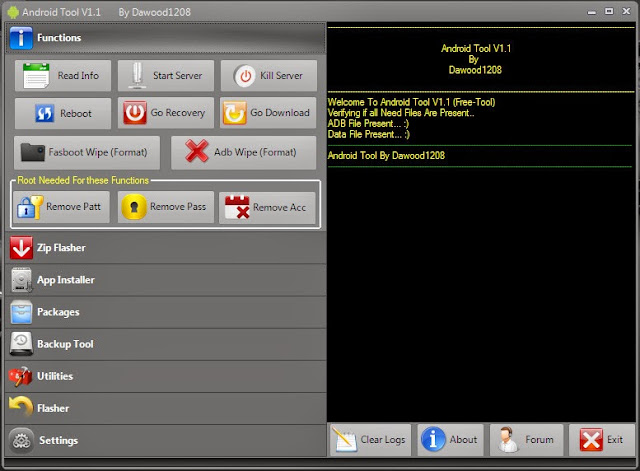The image size is (640, 471).
Task: Click the Exit red X icon
Action: tap(591, 440)
